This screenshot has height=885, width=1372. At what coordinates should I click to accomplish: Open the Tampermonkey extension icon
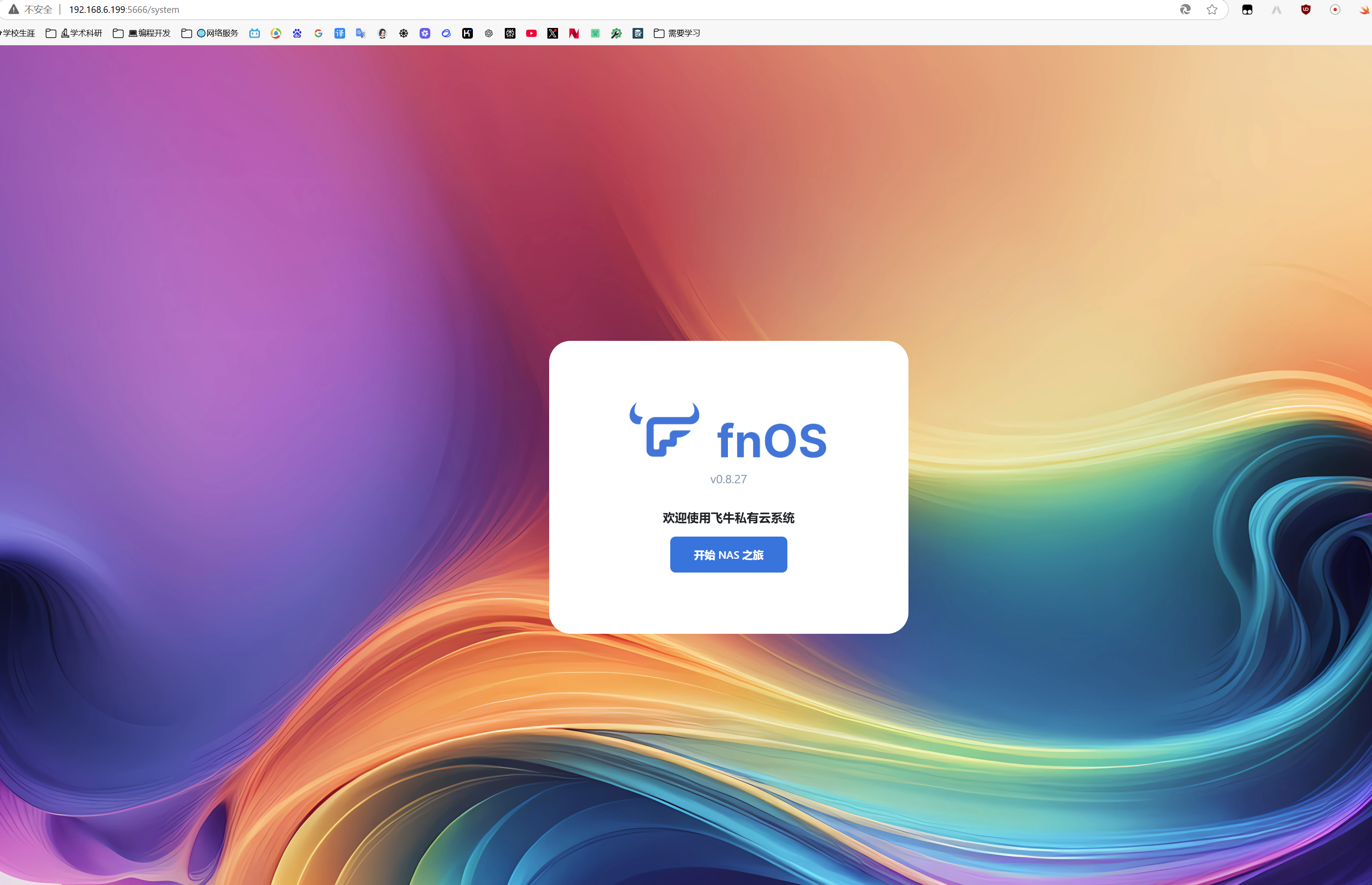[x=1247, y=10]
